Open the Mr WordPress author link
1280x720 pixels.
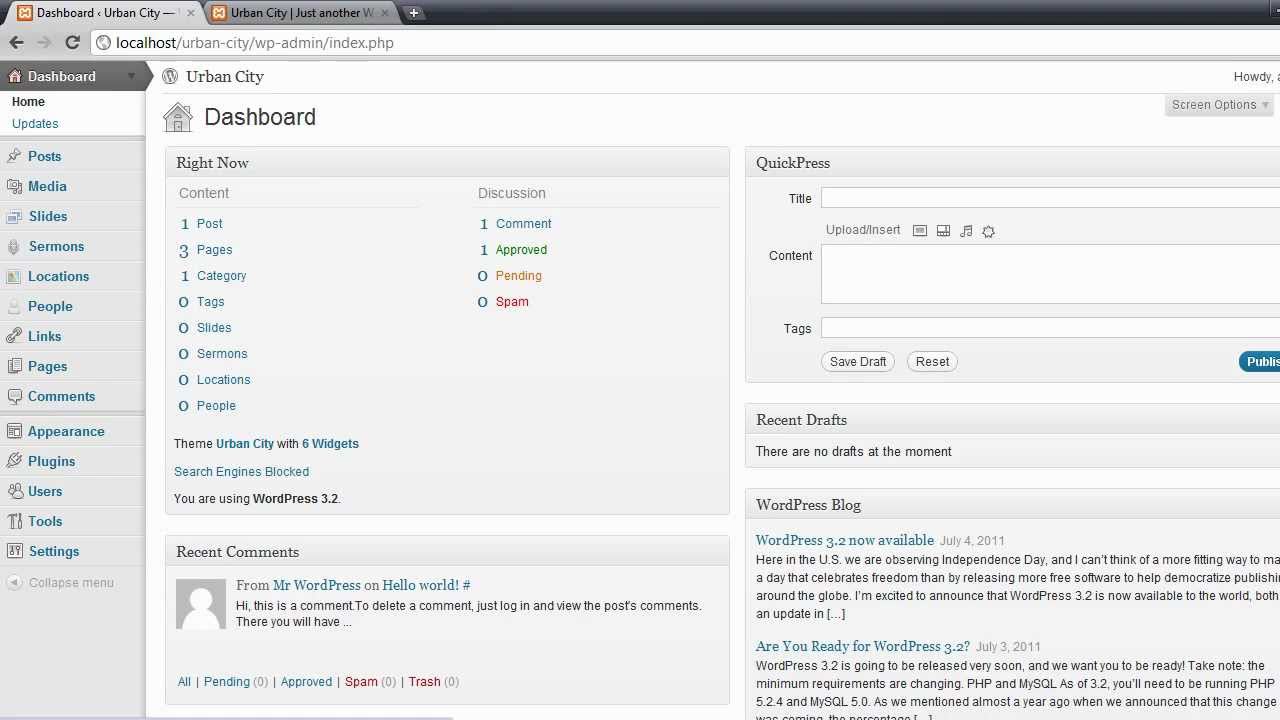(316, 585)
